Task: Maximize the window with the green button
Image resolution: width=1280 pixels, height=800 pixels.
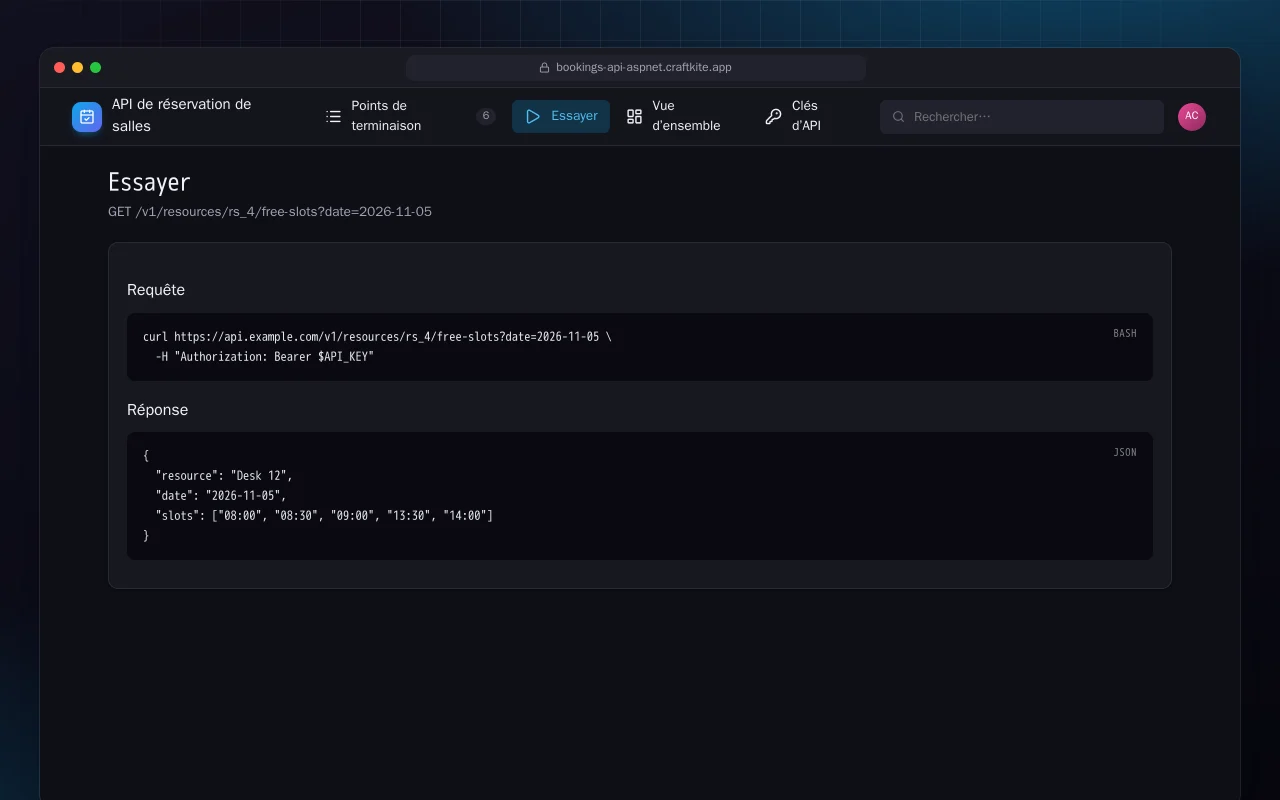Action: [96, 68]
